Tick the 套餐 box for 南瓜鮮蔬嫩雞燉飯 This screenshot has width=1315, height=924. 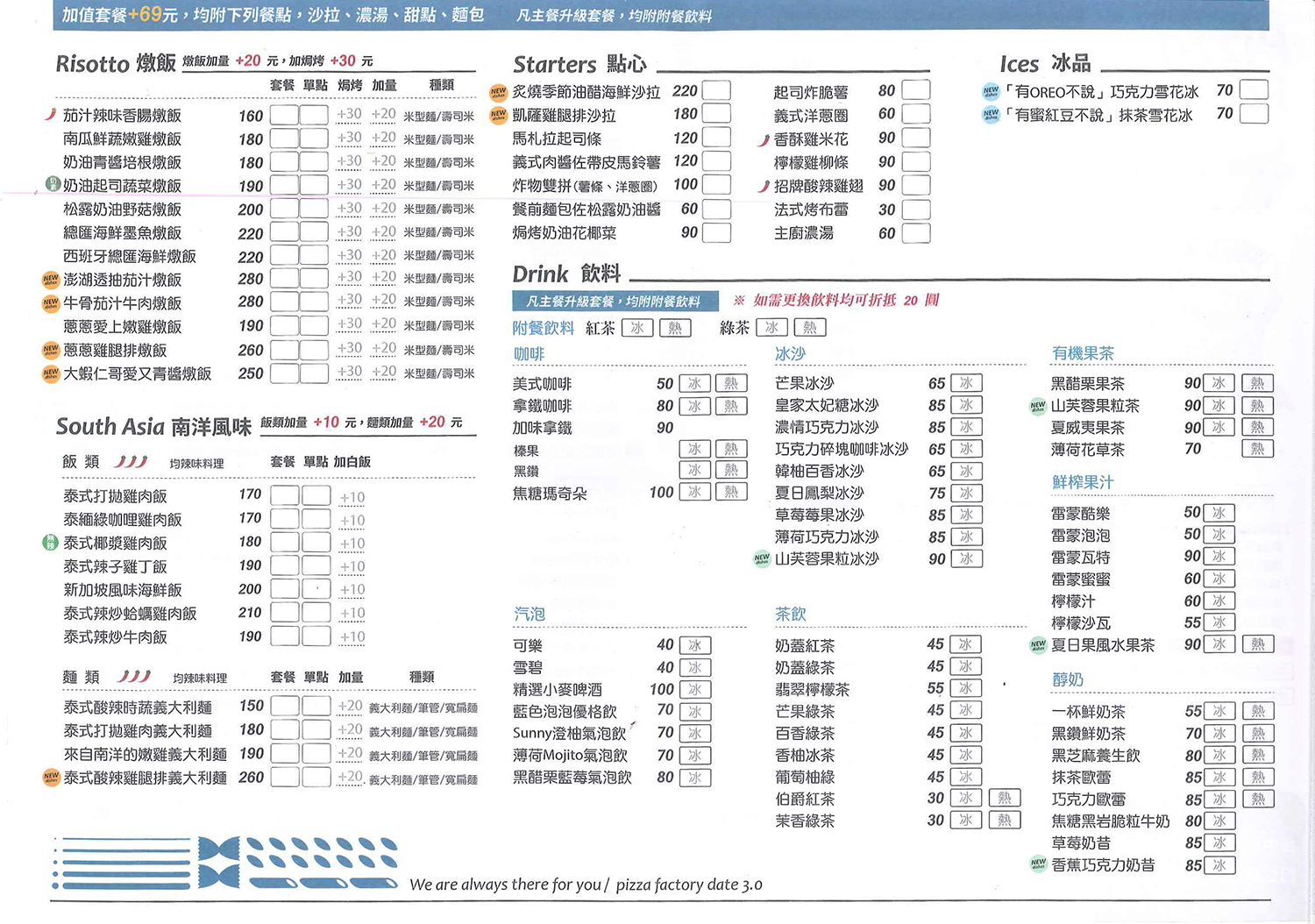(x=283, y=139)
